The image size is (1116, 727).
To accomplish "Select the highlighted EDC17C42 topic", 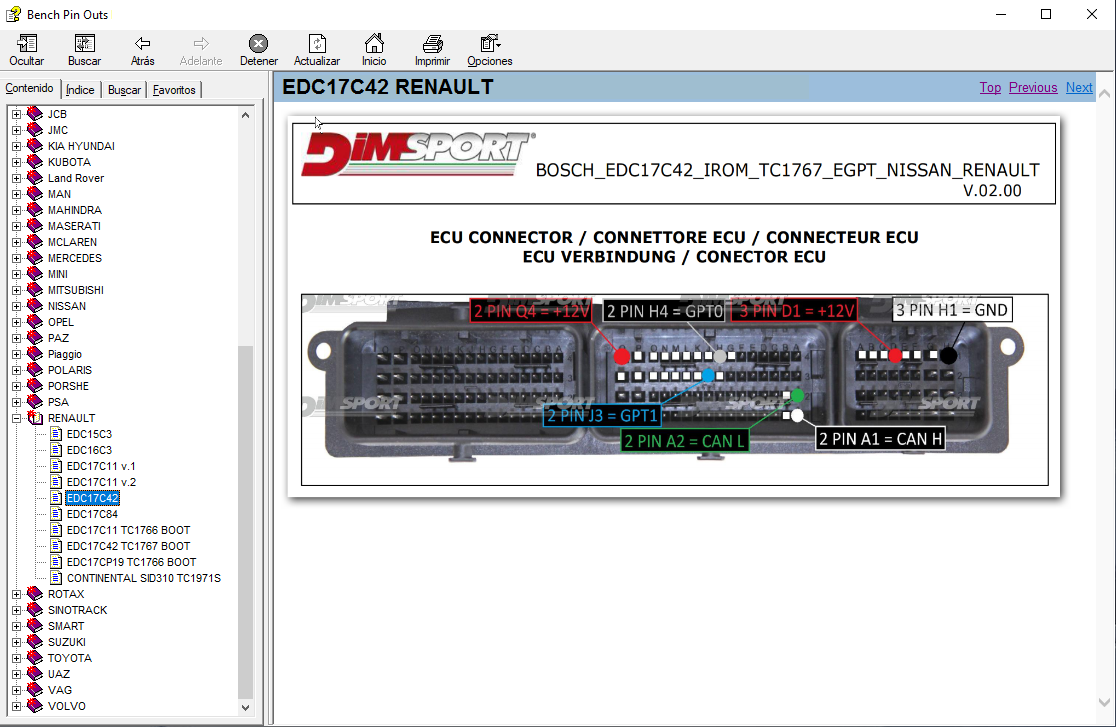I will click(x=93, y=498).
